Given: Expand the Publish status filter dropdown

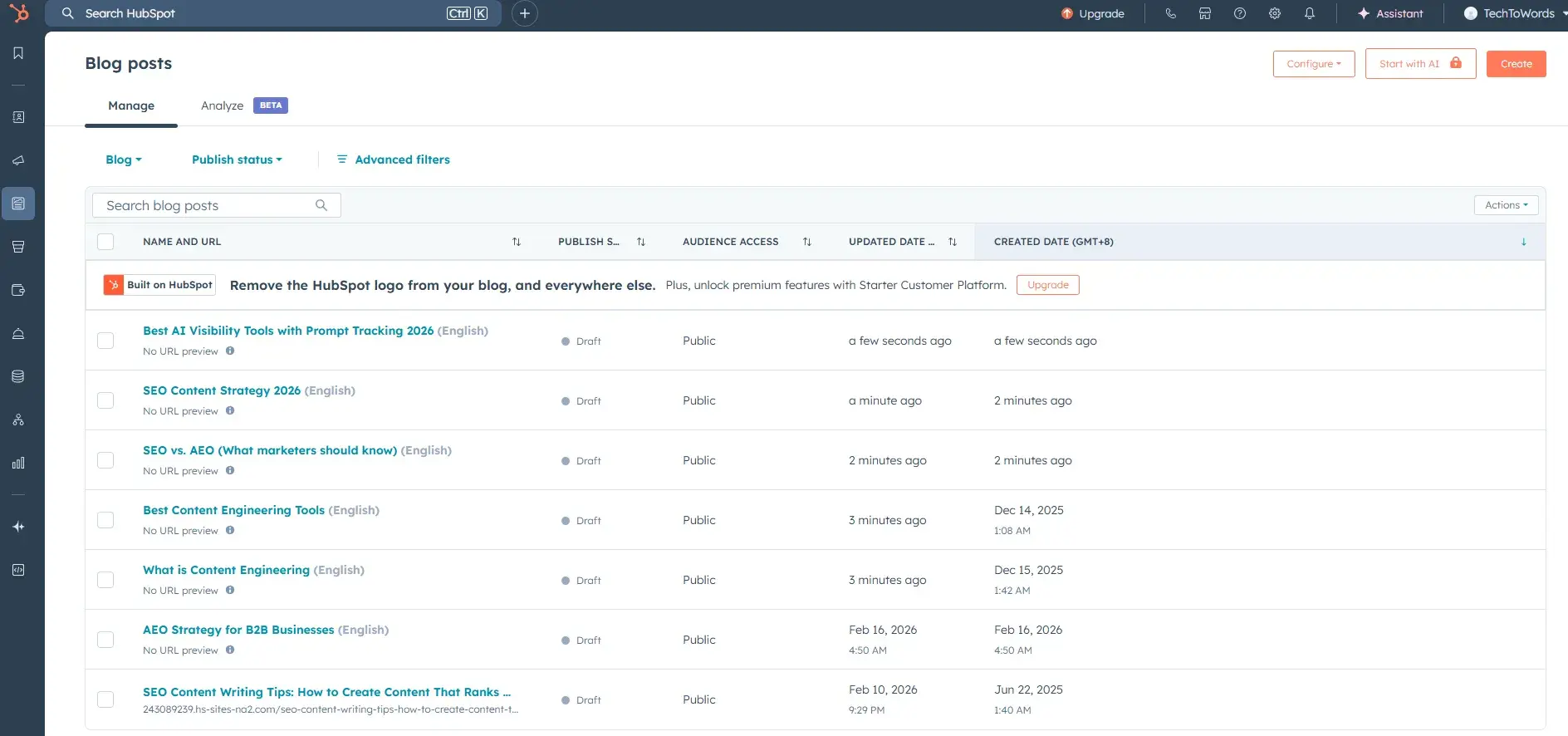Looking at the screenshot, I should click(237, 159).
